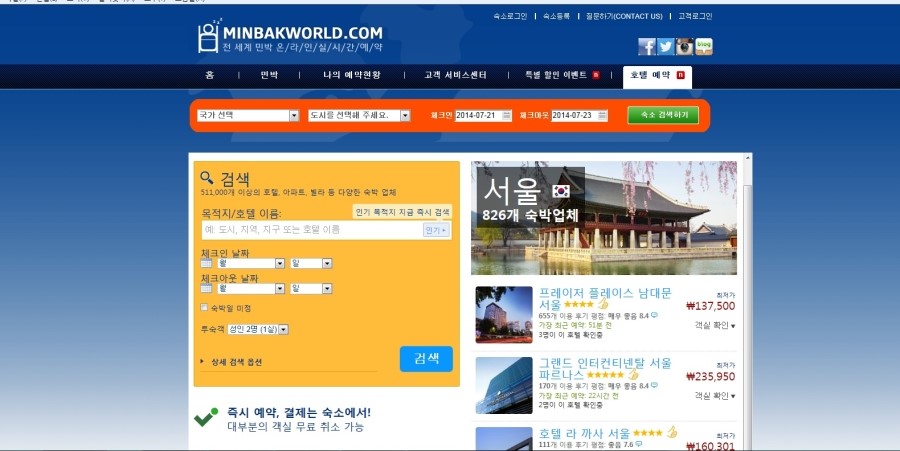Open 특별 할인 이벤트 menu item
This screenshot has height=451, width=900.
click(x=561, y=75)
